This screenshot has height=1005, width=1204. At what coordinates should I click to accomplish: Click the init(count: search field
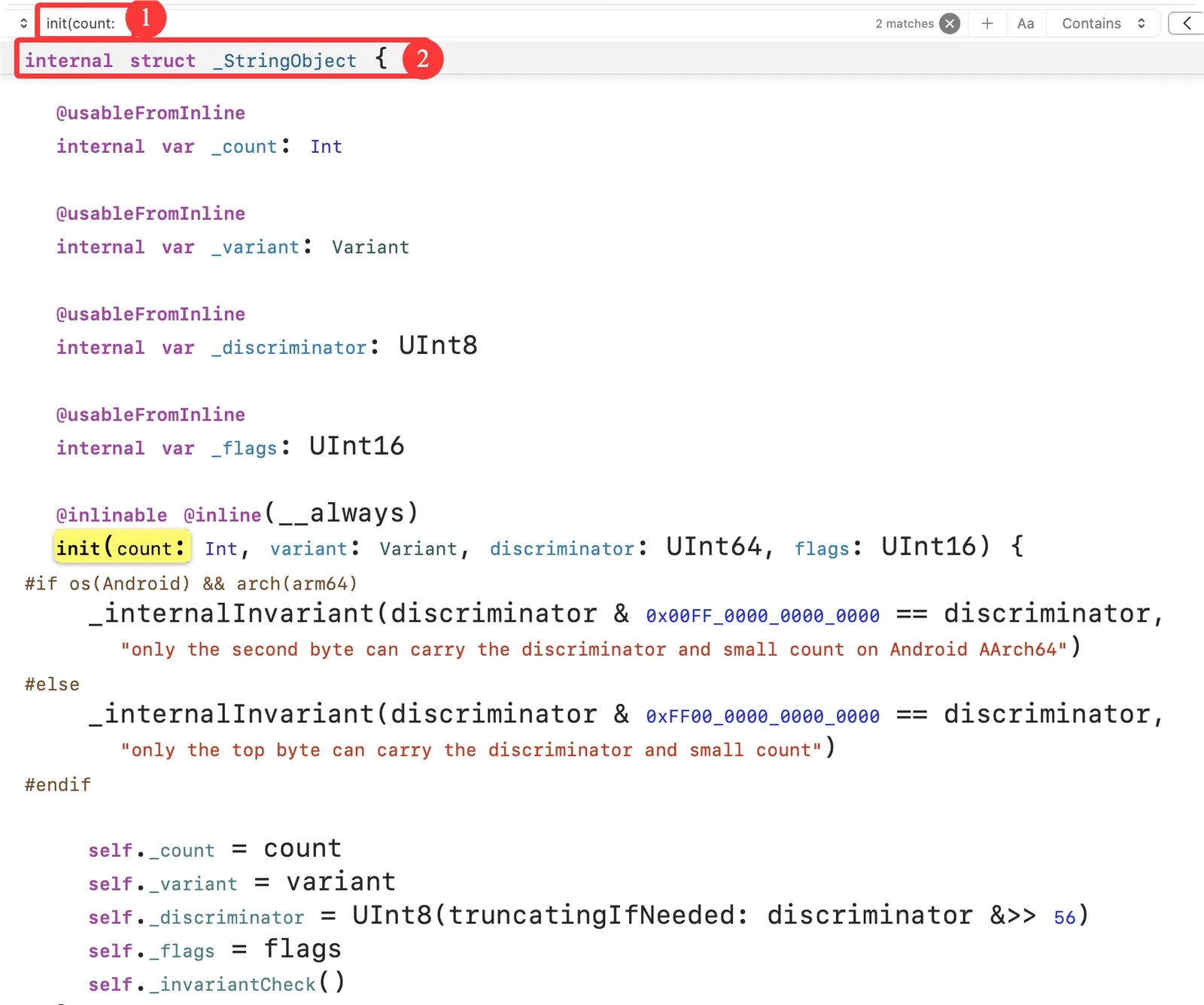(x=81, y=23)
